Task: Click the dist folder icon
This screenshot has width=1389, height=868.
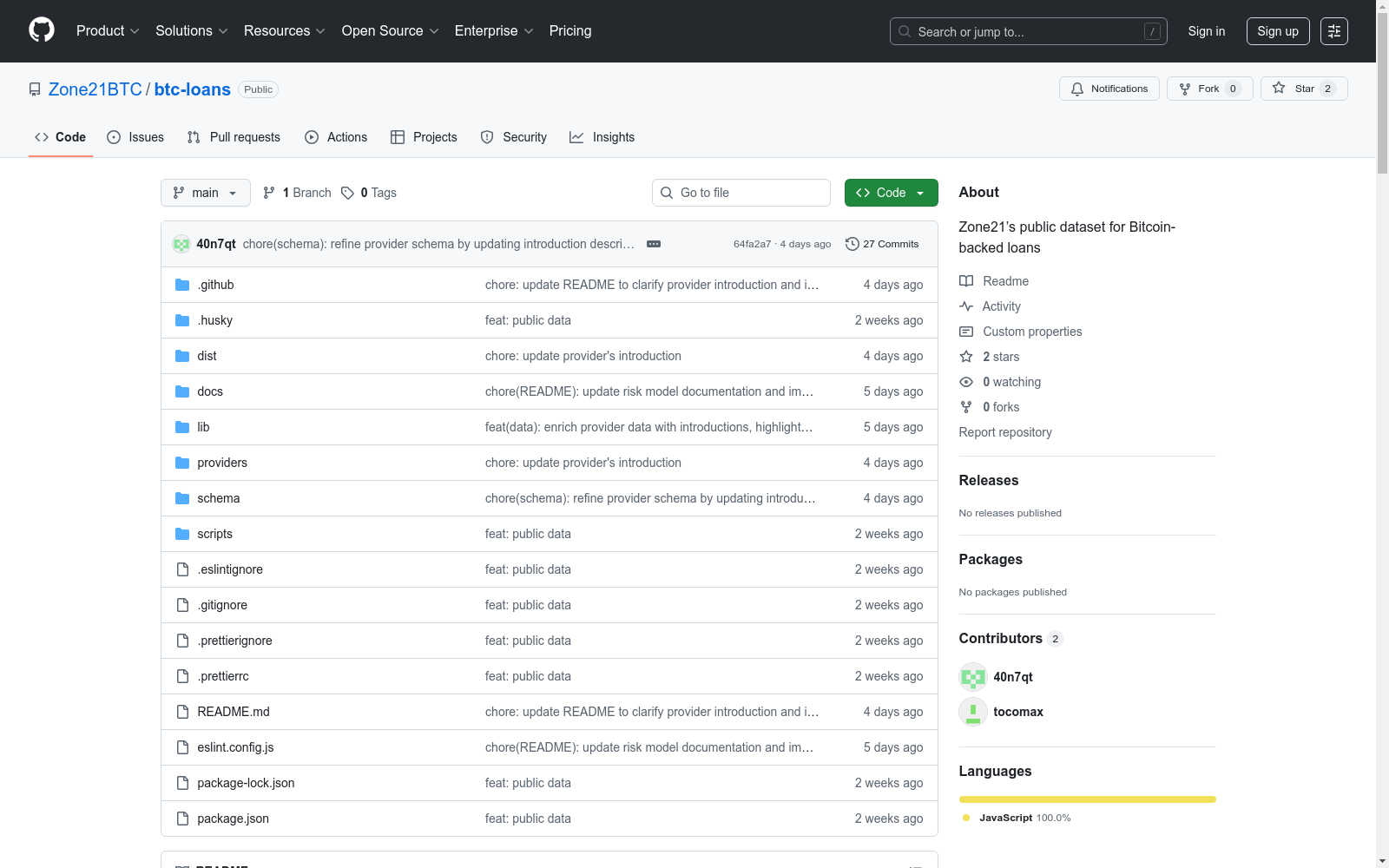Action: [182, 356]
